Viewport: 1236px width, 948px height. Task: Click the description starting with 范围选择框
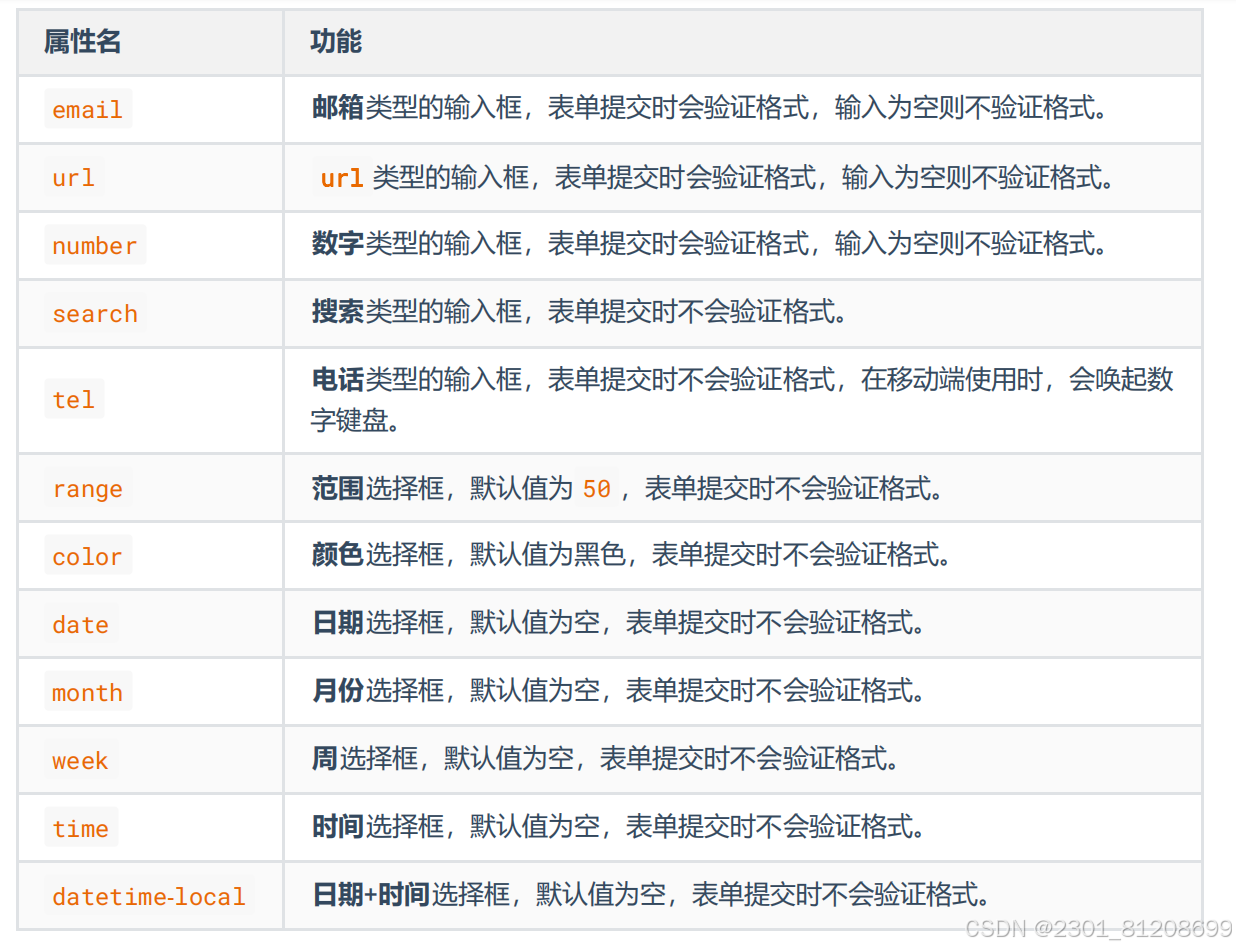tap(627, 488)
